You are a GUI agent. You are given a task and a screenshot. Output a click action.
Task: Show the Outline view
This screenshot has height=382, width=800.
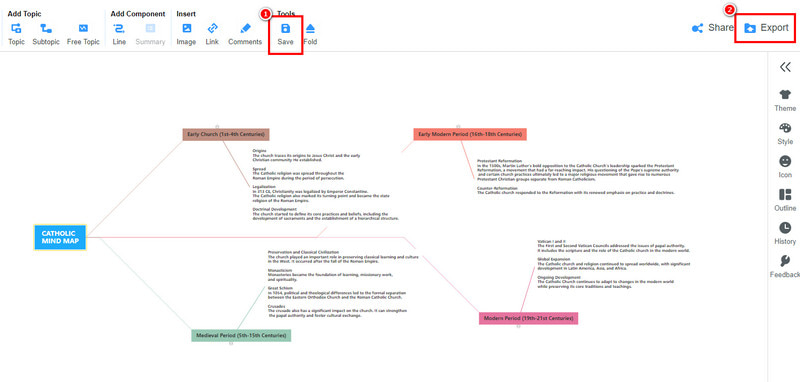785,200
